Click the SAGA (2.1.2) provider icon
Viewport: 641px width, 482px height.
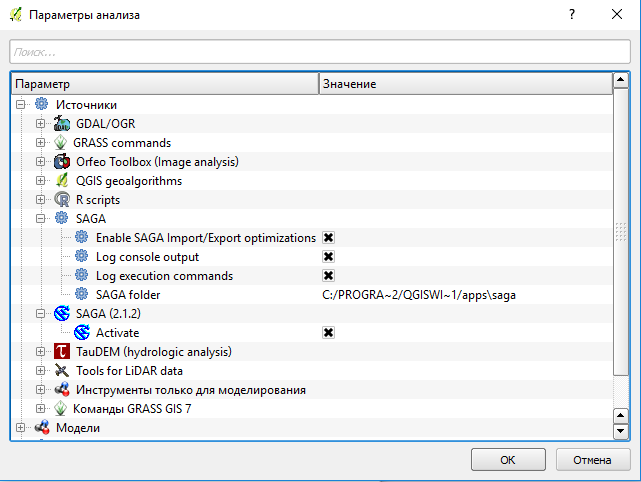(62, 314)
